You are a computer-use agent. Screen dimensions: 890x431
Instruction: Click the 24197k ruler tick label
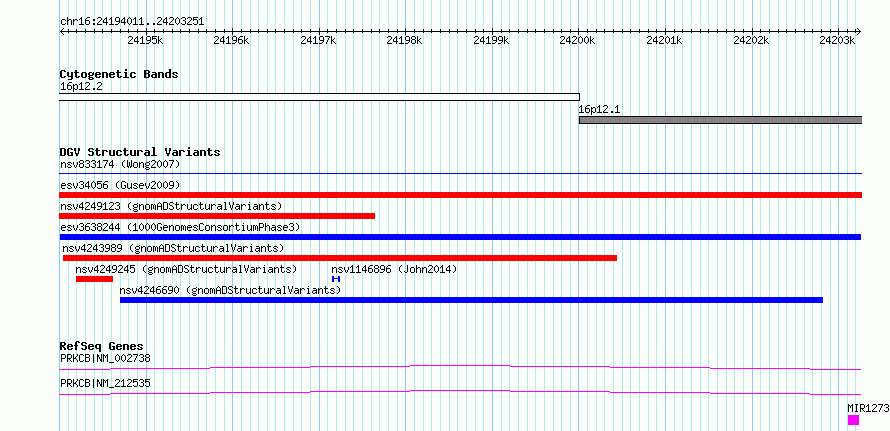tap(318, 40)
